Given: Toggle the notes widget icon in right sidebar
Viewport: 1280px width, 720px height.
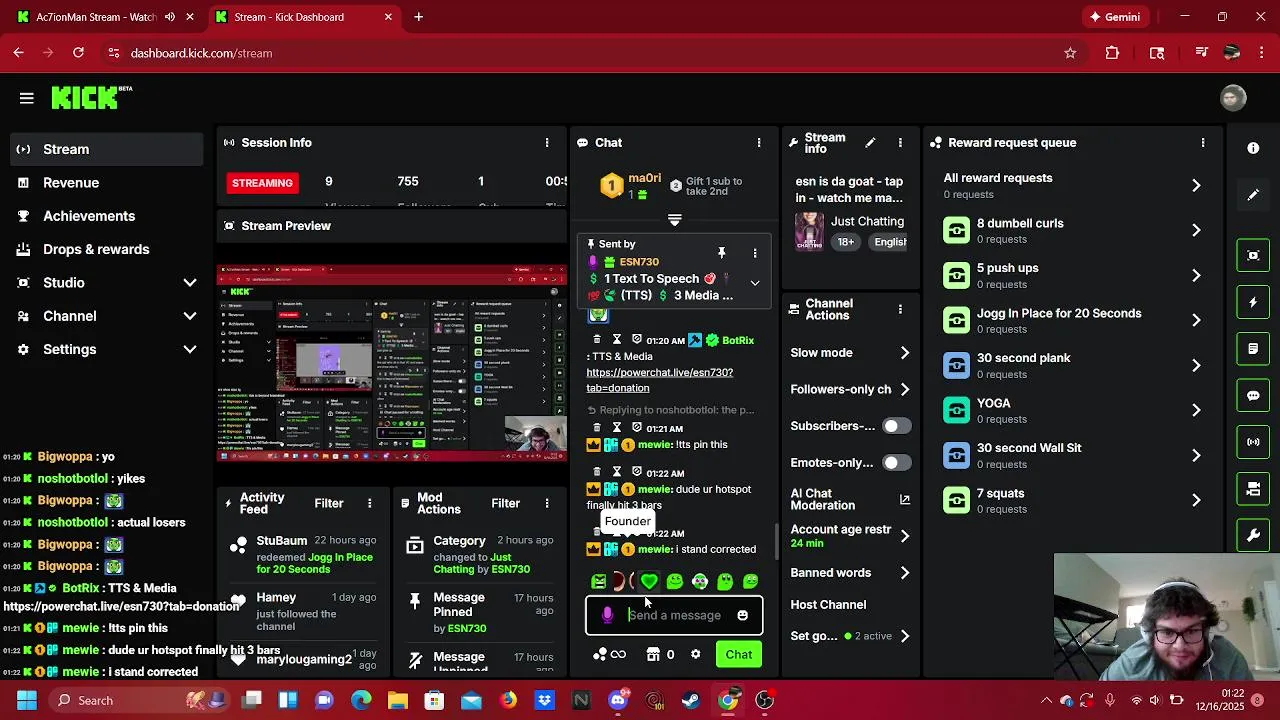Looking at the screenshot, I should [1253, 349].
